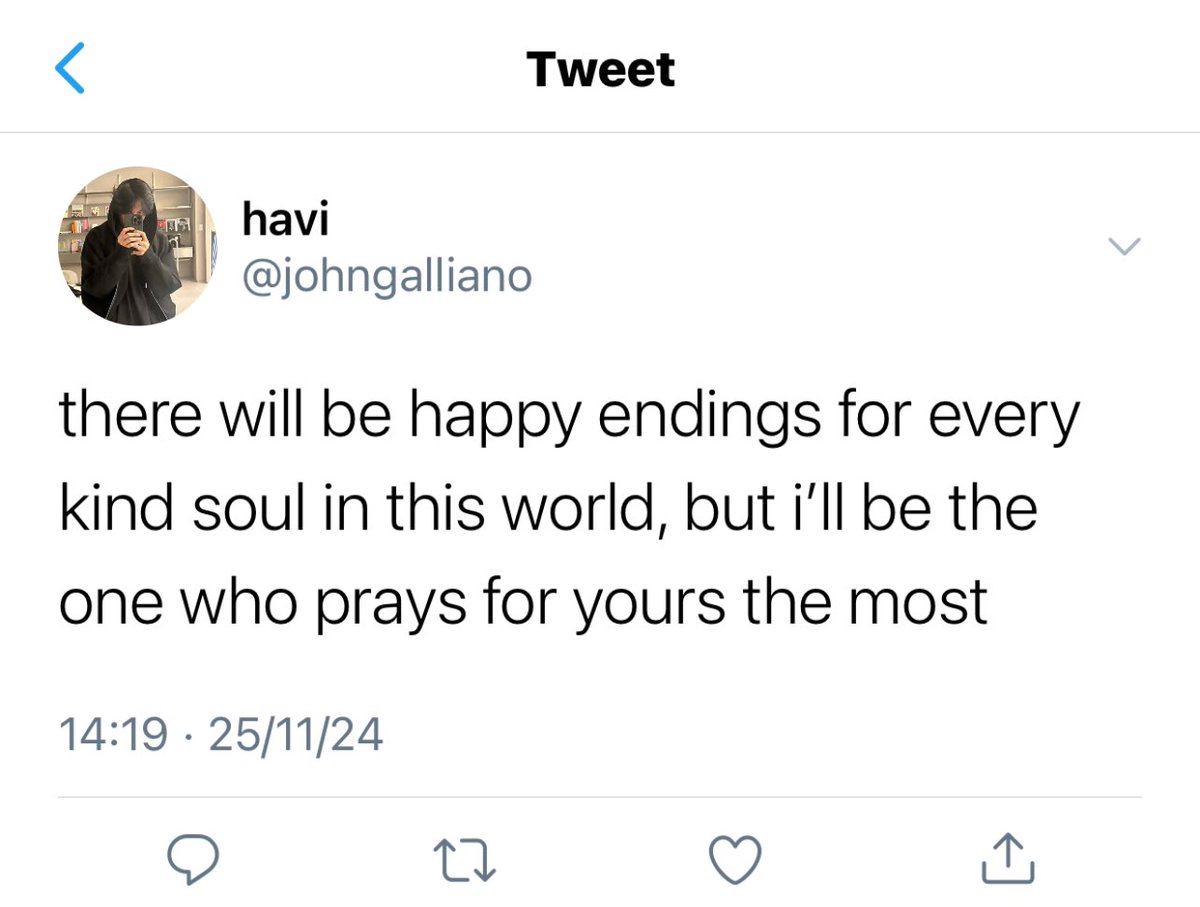Select the 25/11/24 date
The height and width of the screenshot is (907, 1200).
(298, 736)
